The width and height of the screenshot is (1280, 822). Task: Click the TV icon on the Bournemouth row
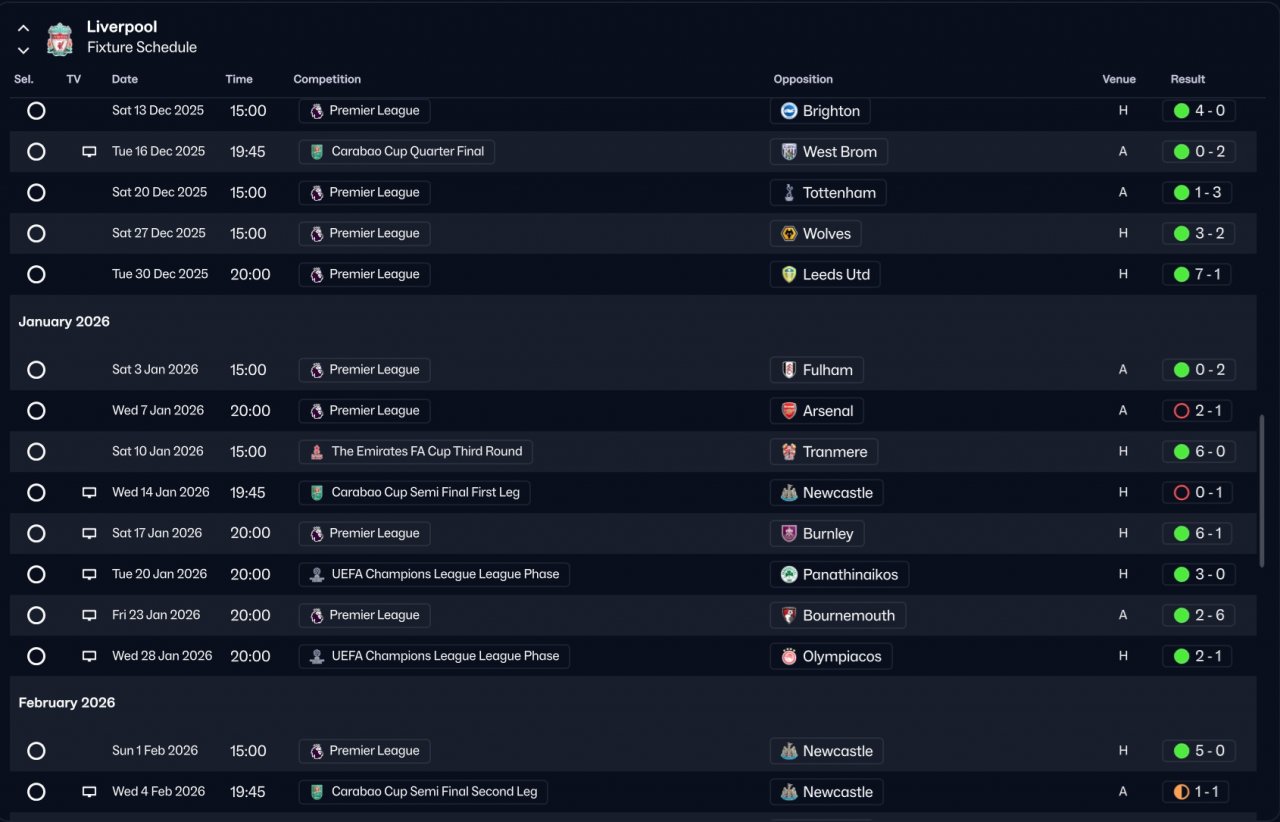click(x=89, y=616)
